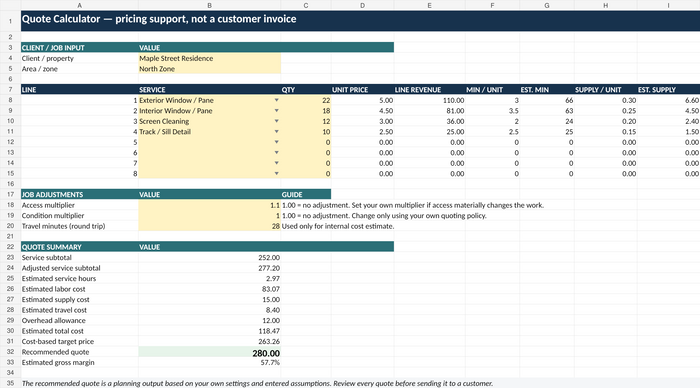Select the 'SUPPLY / UNIT' column heading
This screenshot has height=388, width=700.
pos(605,90)
